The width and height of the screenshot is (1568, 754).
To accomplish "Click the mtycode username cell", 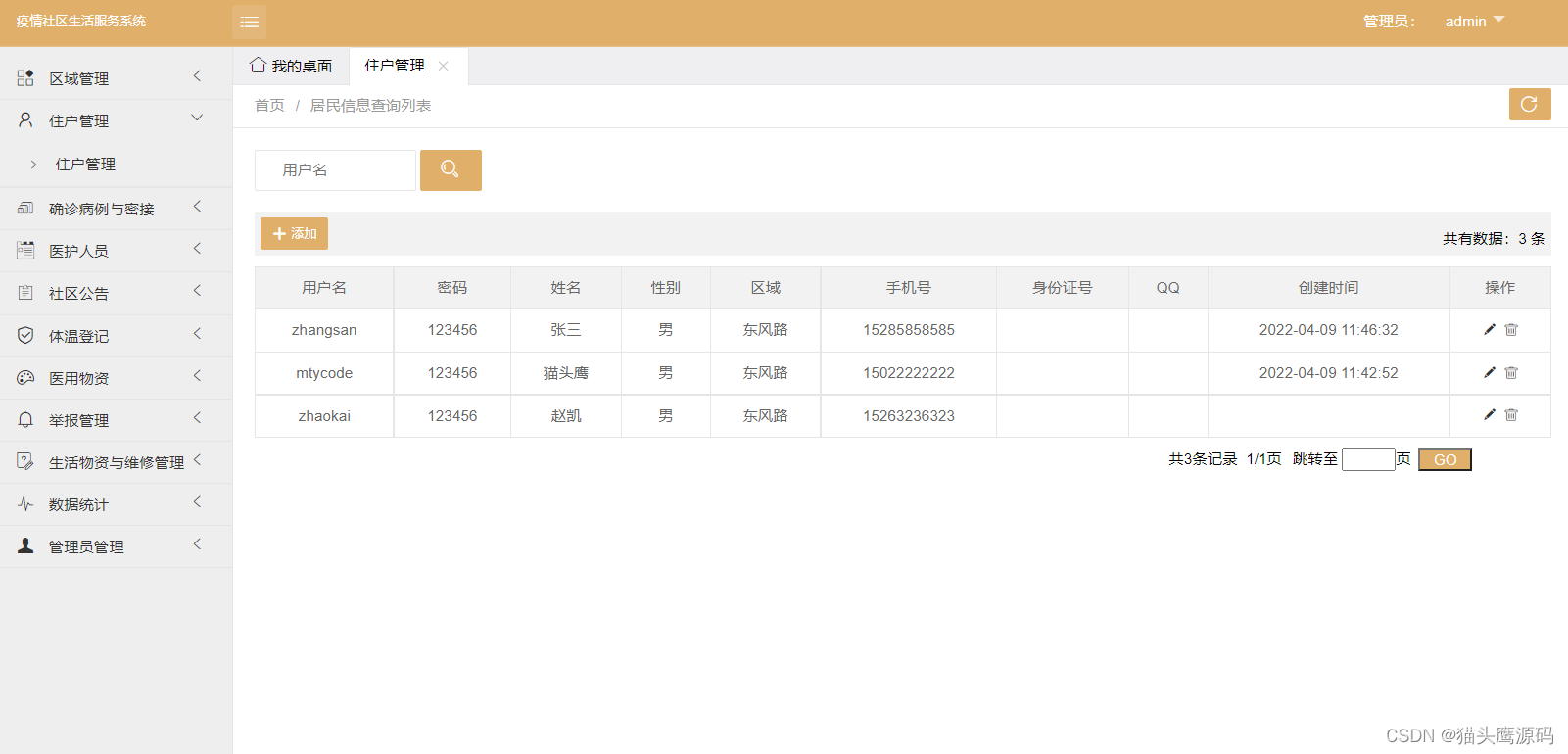I will pos(324,373).
